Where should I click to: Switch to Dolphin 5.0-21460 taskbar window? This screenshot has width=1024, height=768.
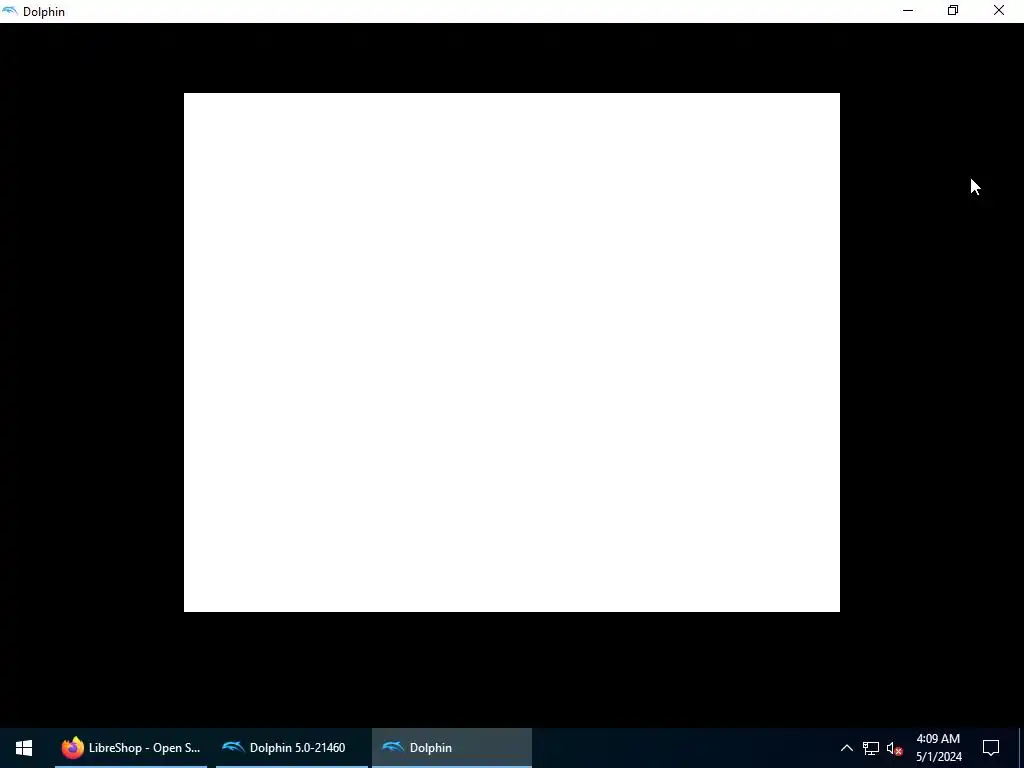click(292, 748)
